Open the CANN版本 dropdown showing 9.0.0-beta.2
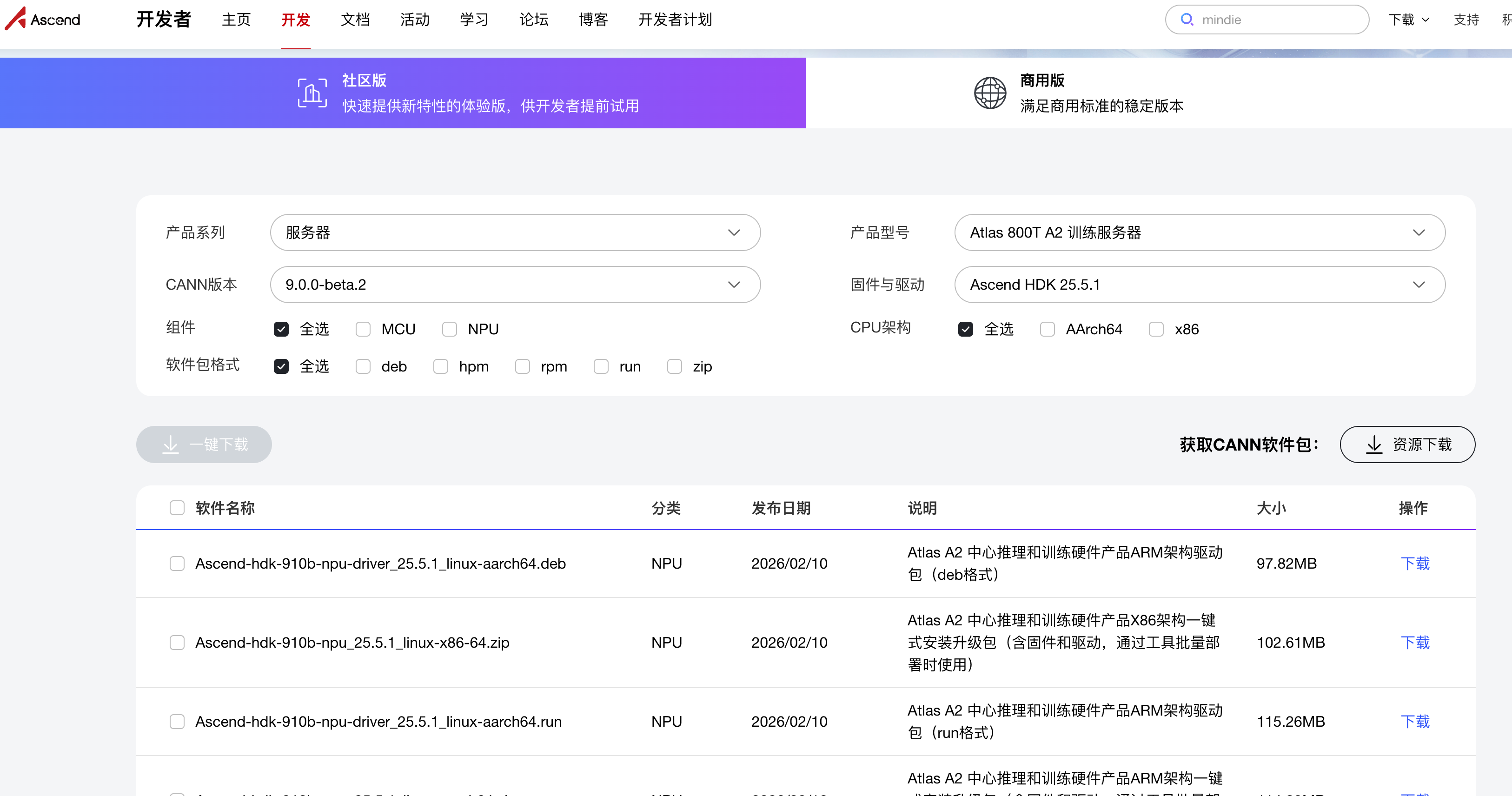This screenshot has width=1512, height=796. 515,285
